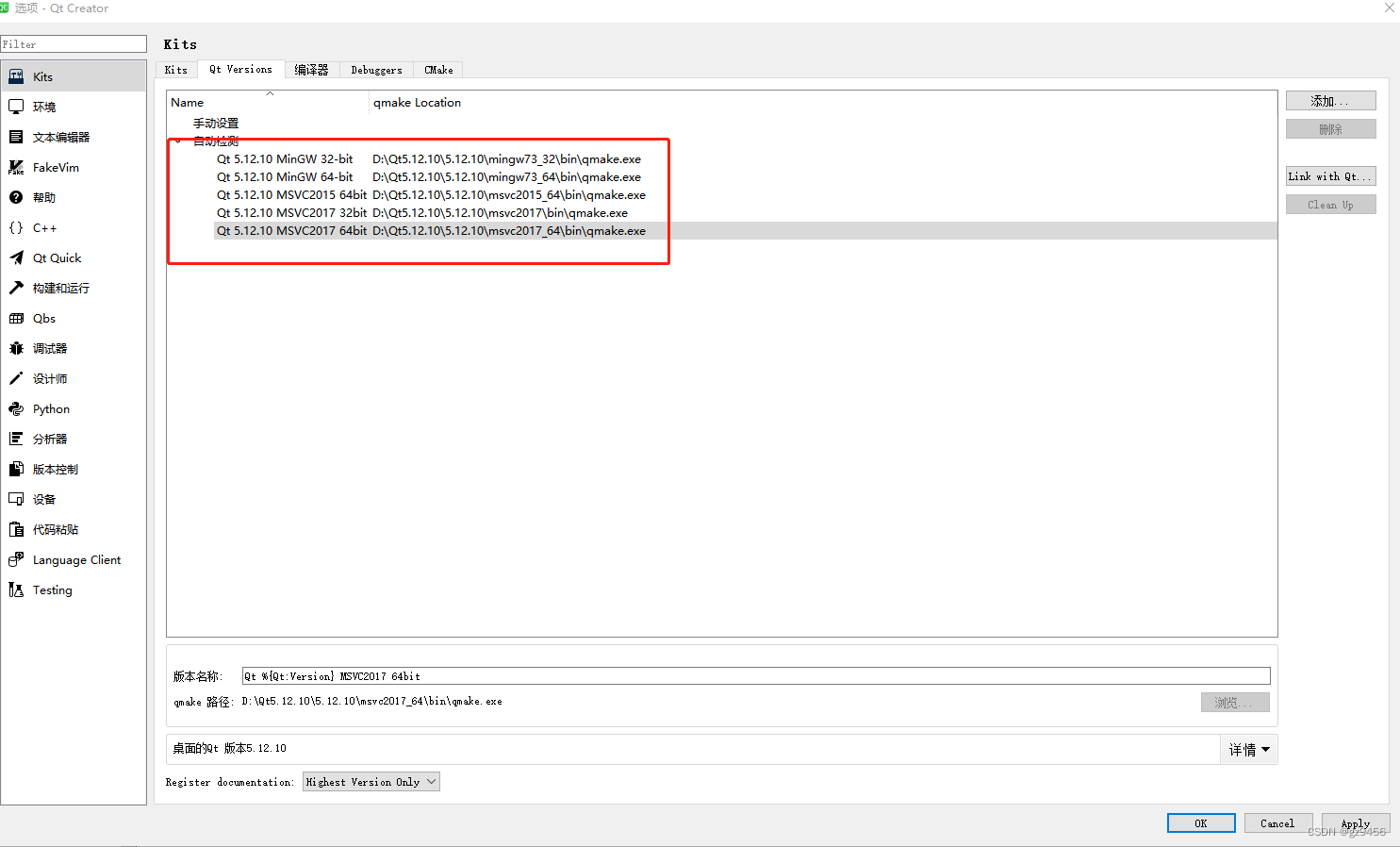The height and width of the screenshot is (847, 1400).
Task: Select Qt 5.12.10 MinGW 32-bit row
Action: coord(285,159)
